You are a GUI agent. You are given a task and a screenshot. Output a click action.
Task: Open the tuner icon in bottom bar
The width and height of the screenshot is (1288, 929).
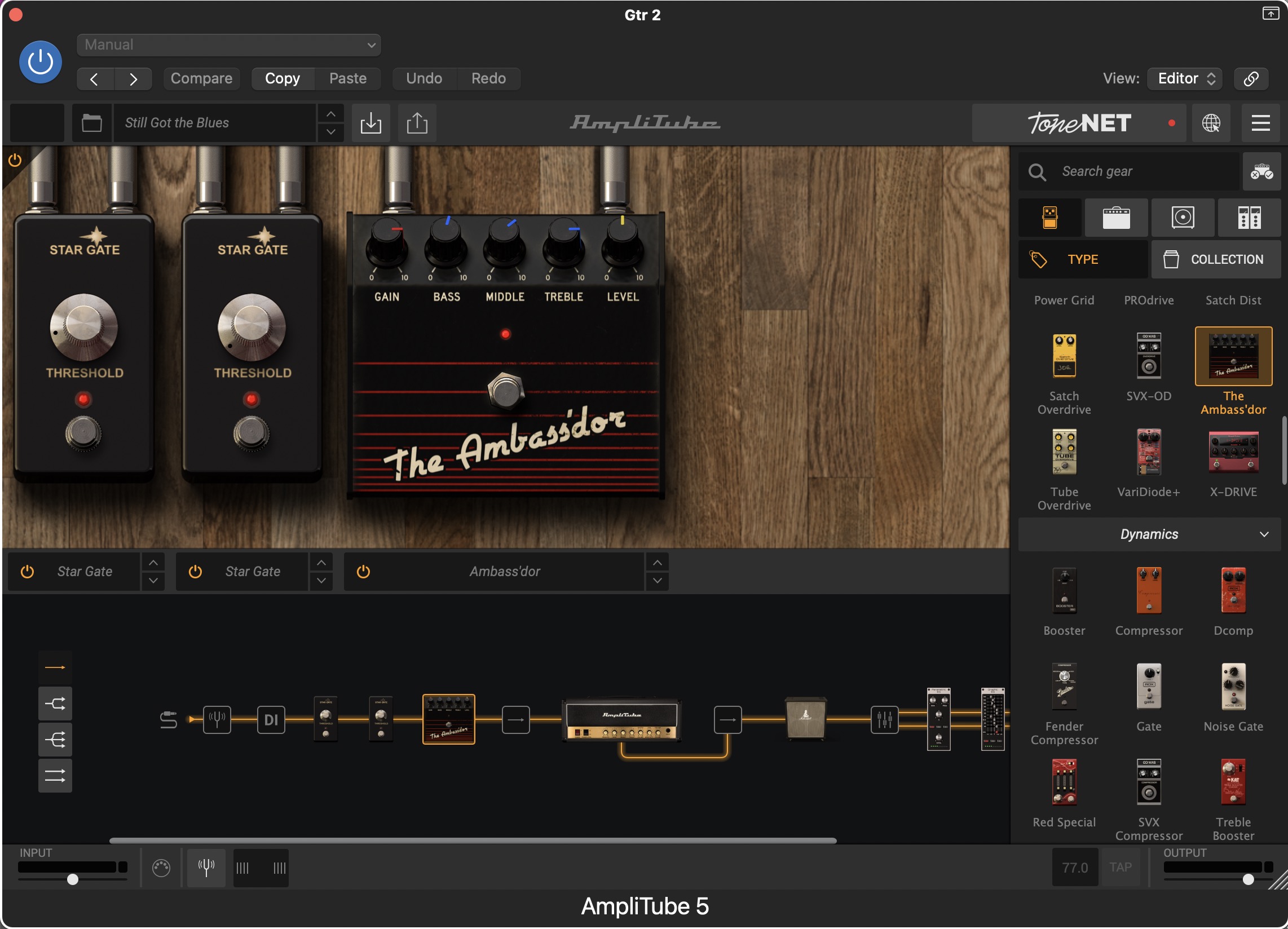[x=206, y=868]
